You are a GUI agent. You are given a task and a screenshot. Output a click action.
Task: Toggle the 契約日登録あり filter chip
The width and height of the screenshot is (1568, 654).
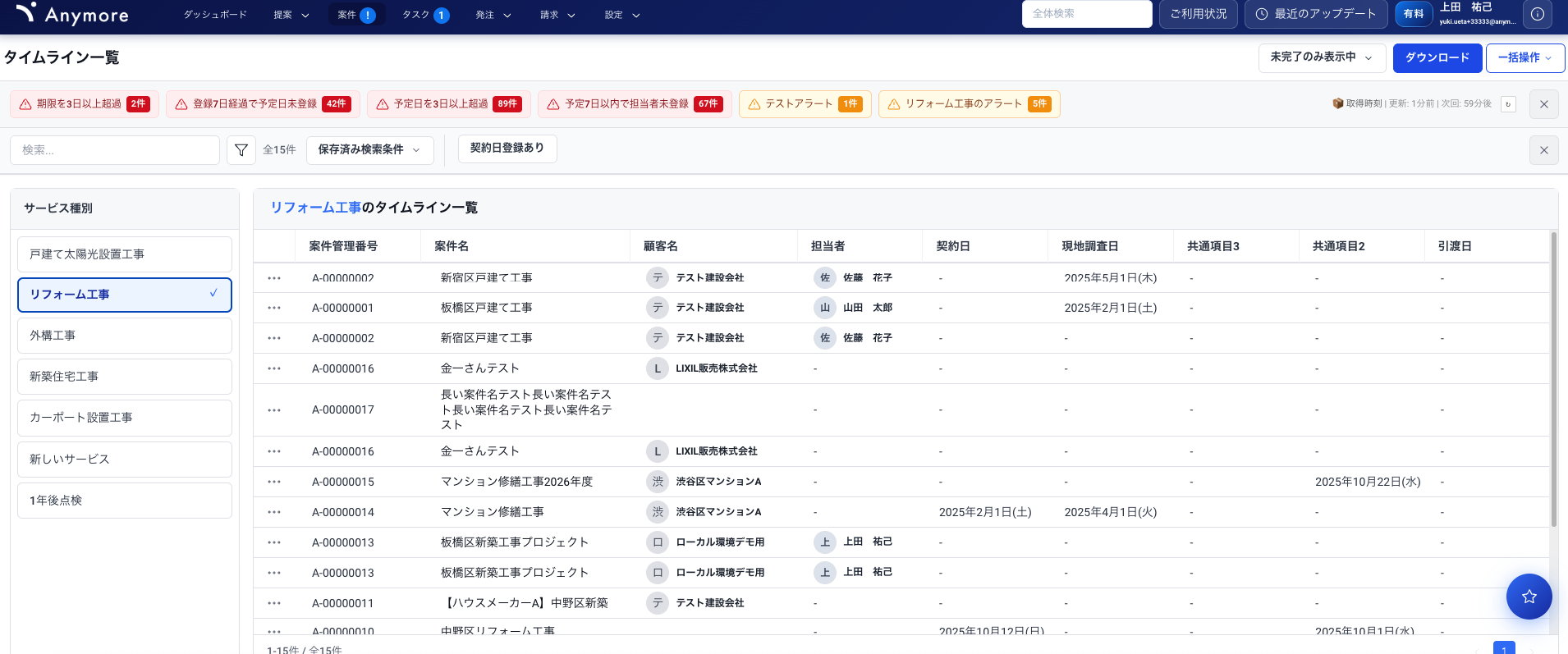(x=507, y=149)
